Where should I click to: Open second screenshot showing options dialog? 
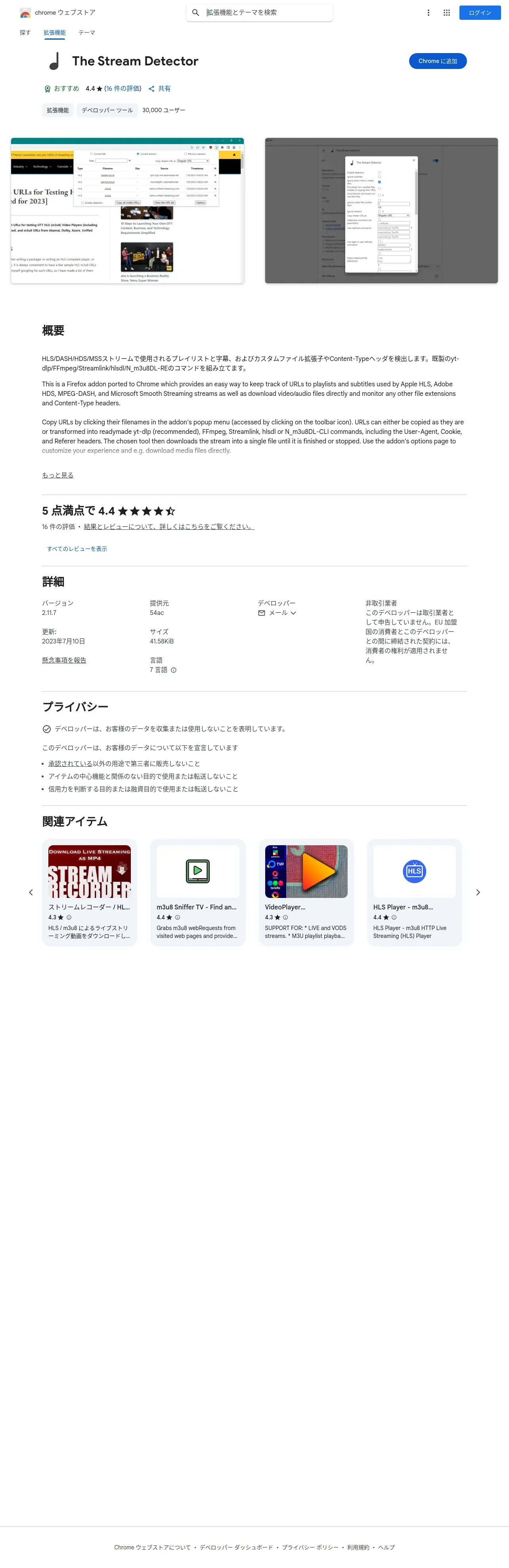coord(381,210)
